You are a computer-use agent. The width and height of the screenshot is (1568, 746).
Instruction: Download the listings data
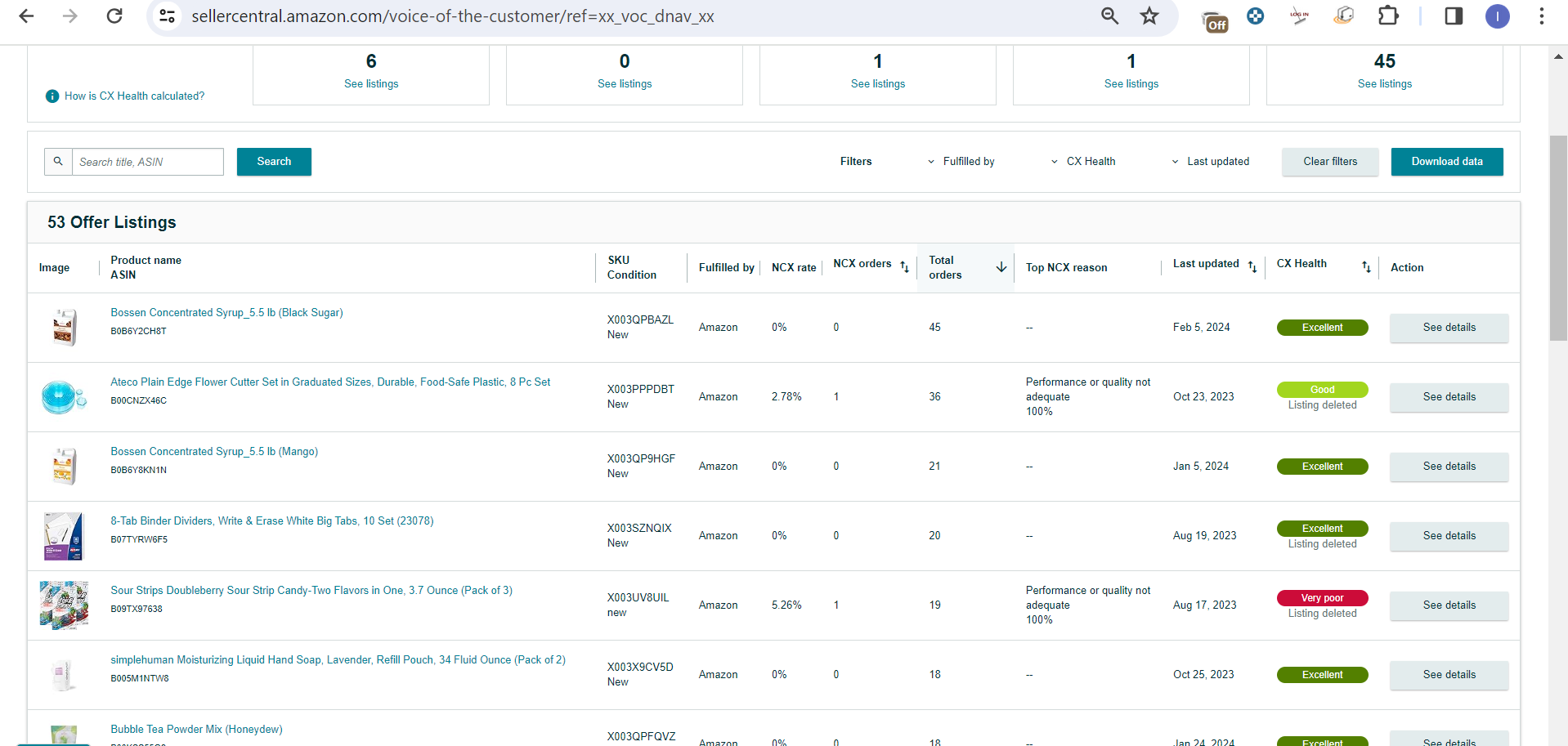point(1447,162)
